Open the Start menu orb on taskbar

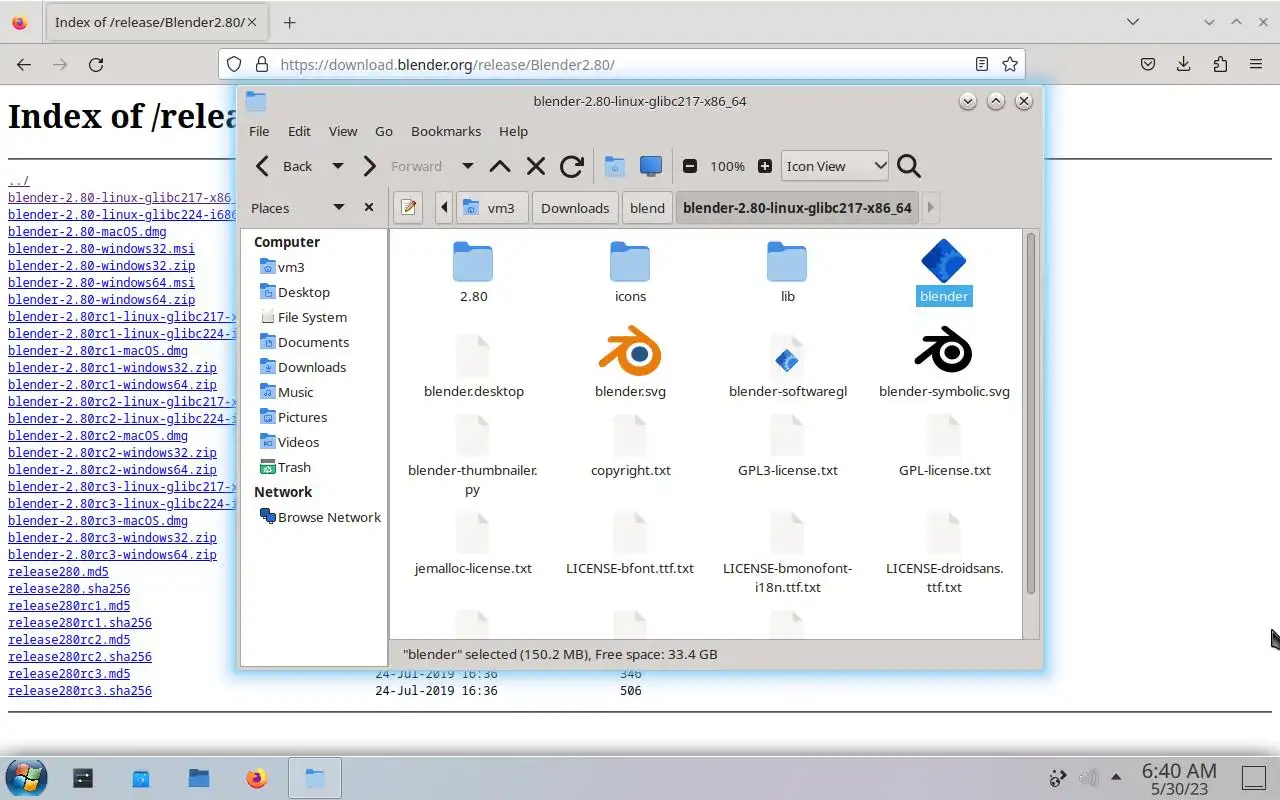point(25,777)
